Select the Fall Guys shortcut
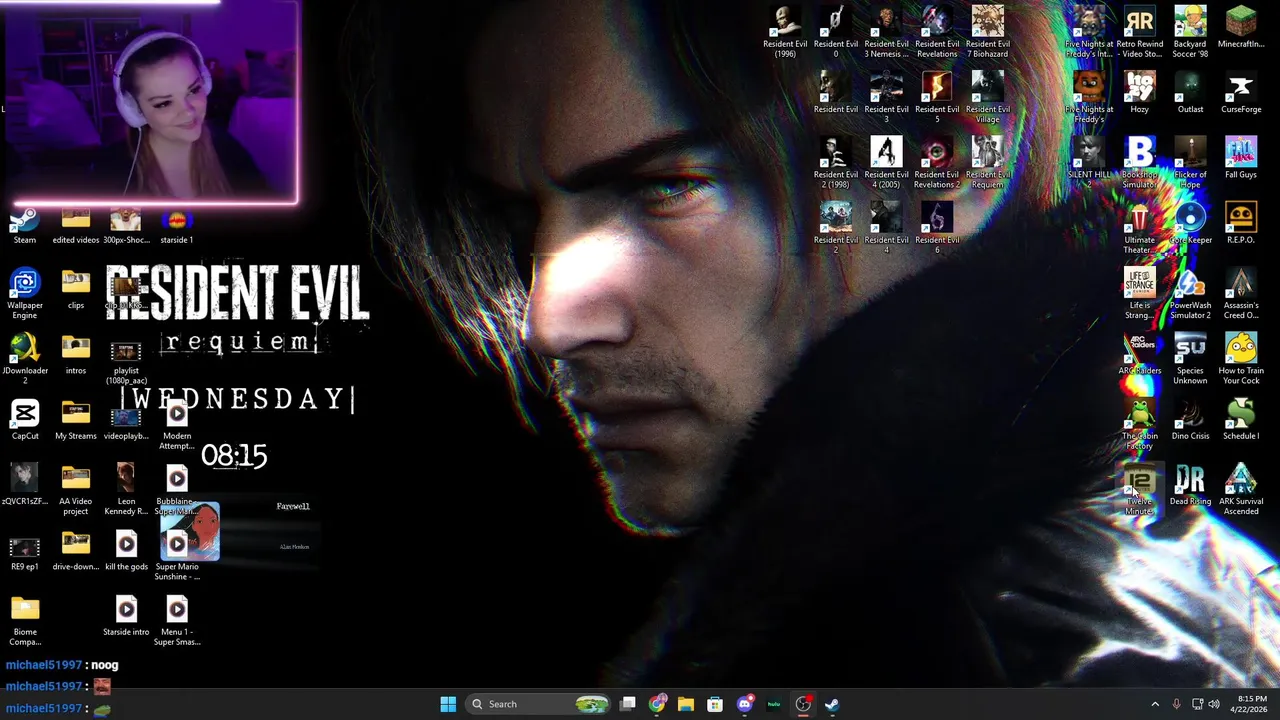Screen dimensions: 1280x720 tap(1241, 157)
